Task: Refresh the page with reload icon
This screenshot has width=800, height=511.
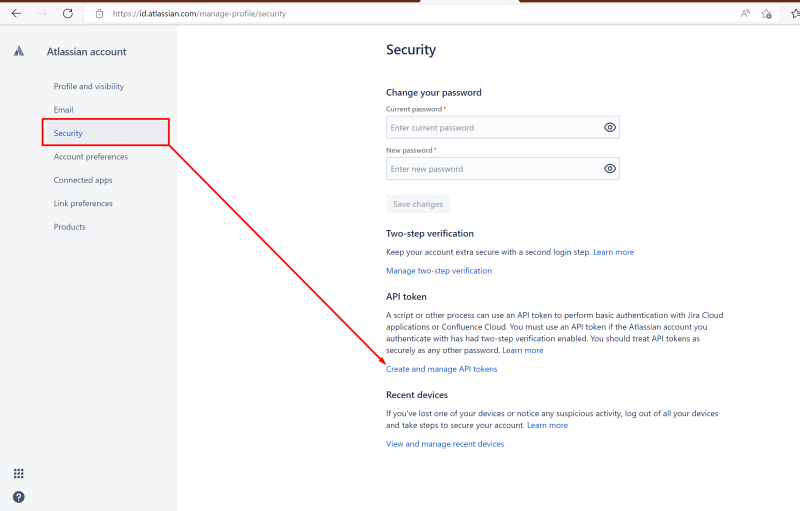Action: pyautogui.click(x=68, y=13)
